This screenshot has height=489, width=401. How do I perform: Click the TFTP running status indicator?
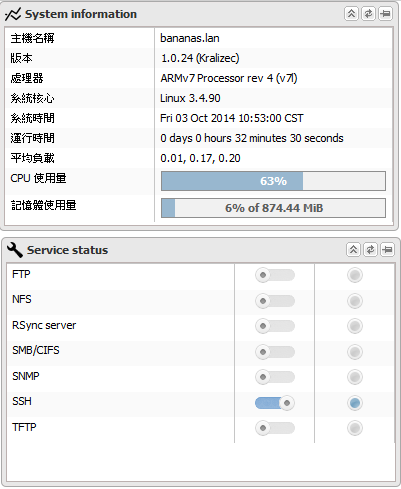[355, 428]
